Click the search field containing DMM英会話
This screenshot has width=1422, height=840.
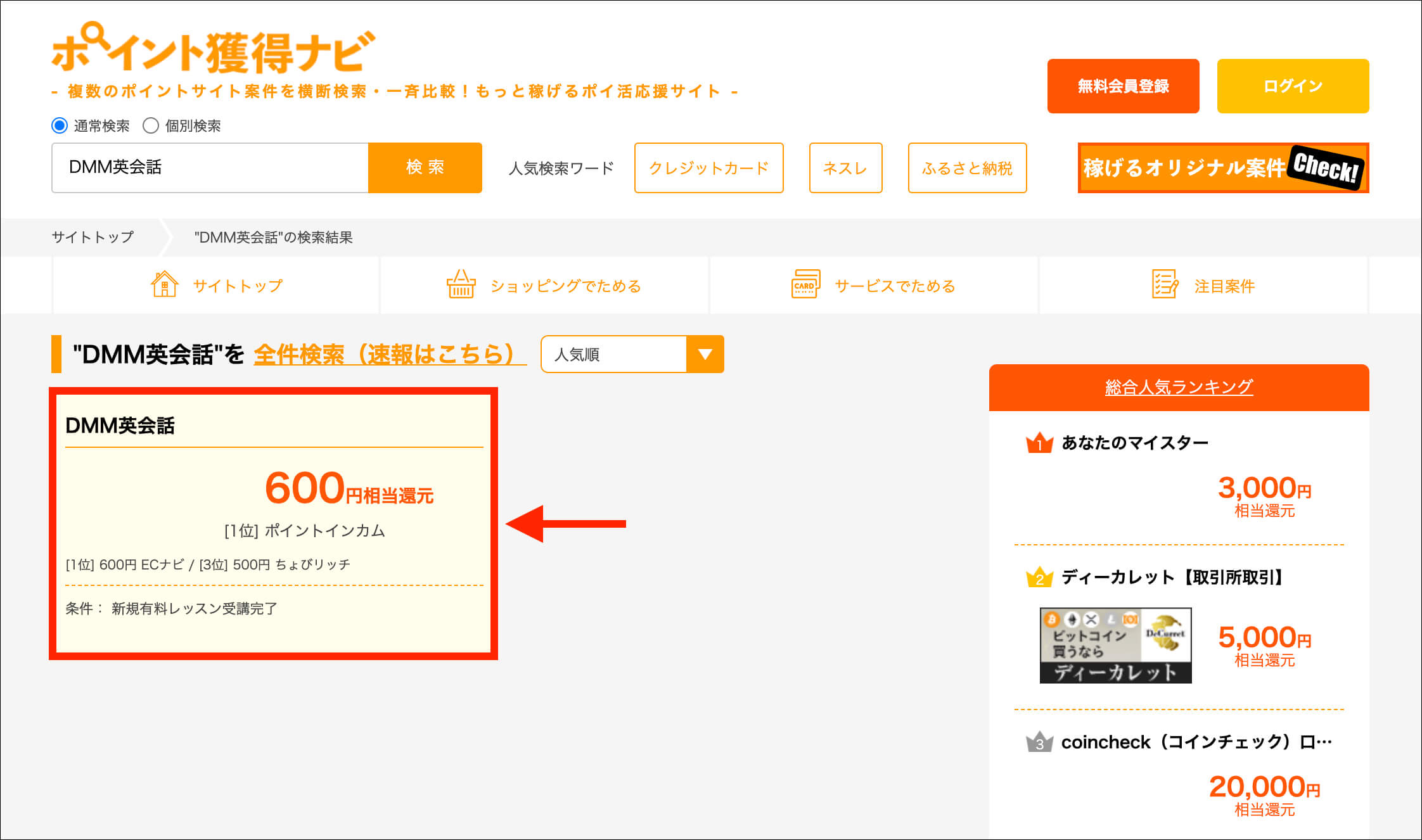(210, 167)
